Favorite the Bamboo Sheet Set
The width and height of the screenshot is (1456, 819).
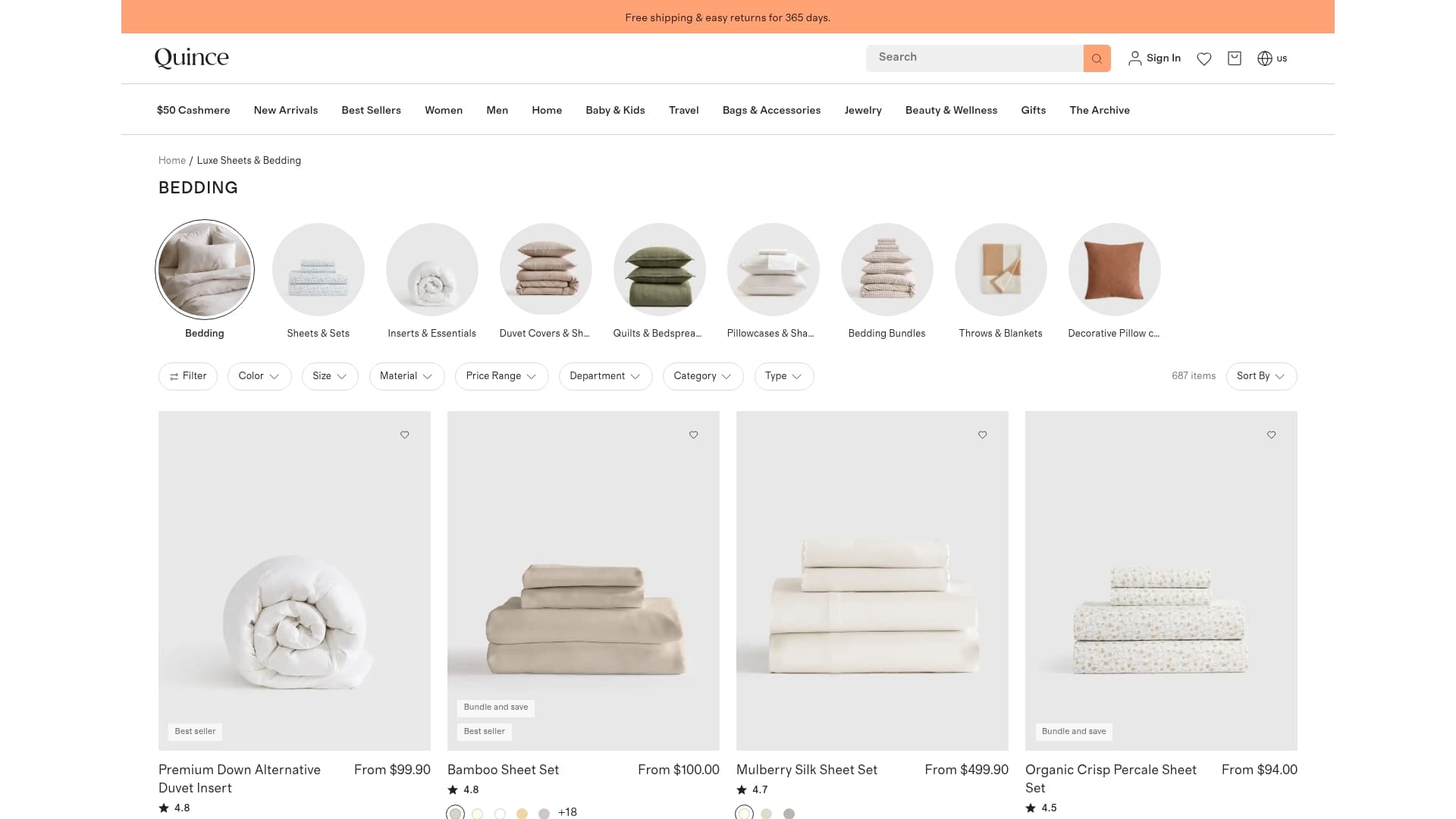[694, 435]
